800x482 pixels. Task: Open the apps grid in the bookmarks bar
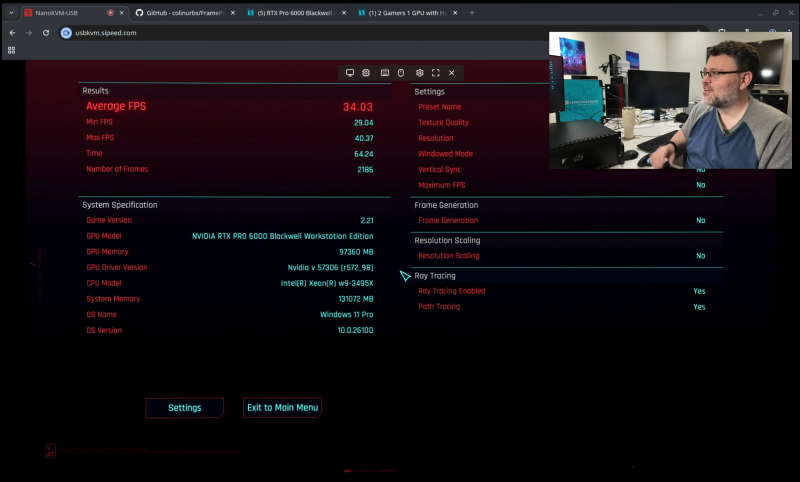[12, 50]
